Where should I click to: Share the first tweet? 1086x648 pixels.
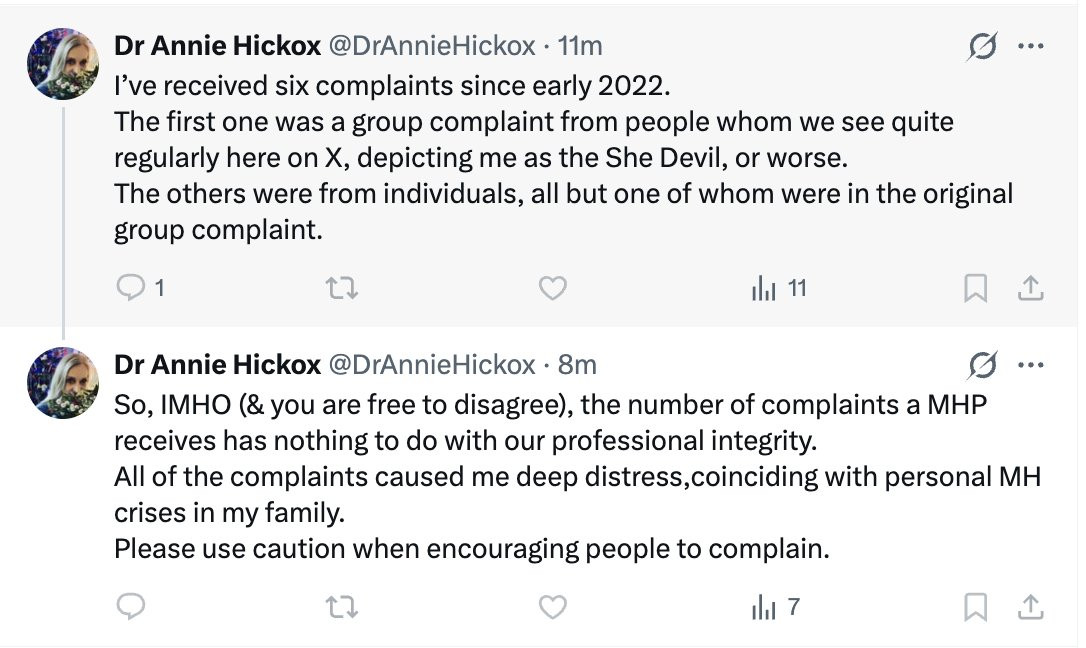click(1031, 288)
